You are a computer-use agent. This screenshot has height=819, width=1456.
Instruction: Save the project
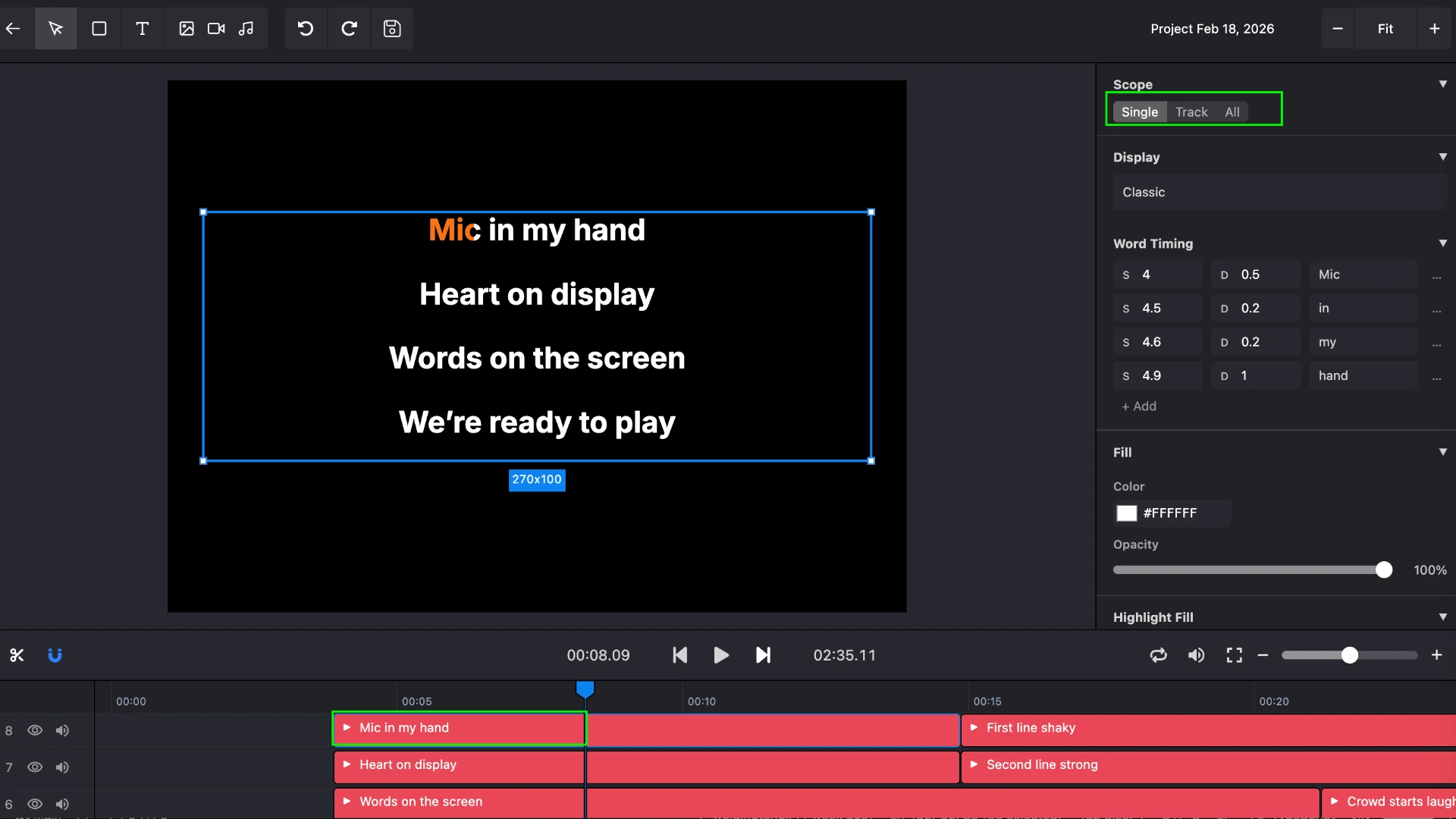point(392,29)
